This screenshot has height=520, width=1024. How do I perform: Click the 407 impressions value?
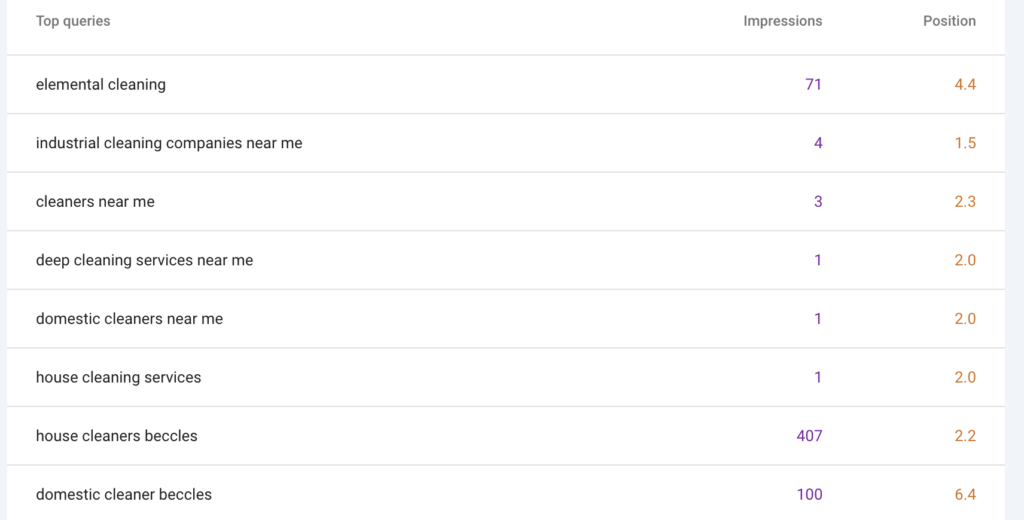[x=809, y=436]
